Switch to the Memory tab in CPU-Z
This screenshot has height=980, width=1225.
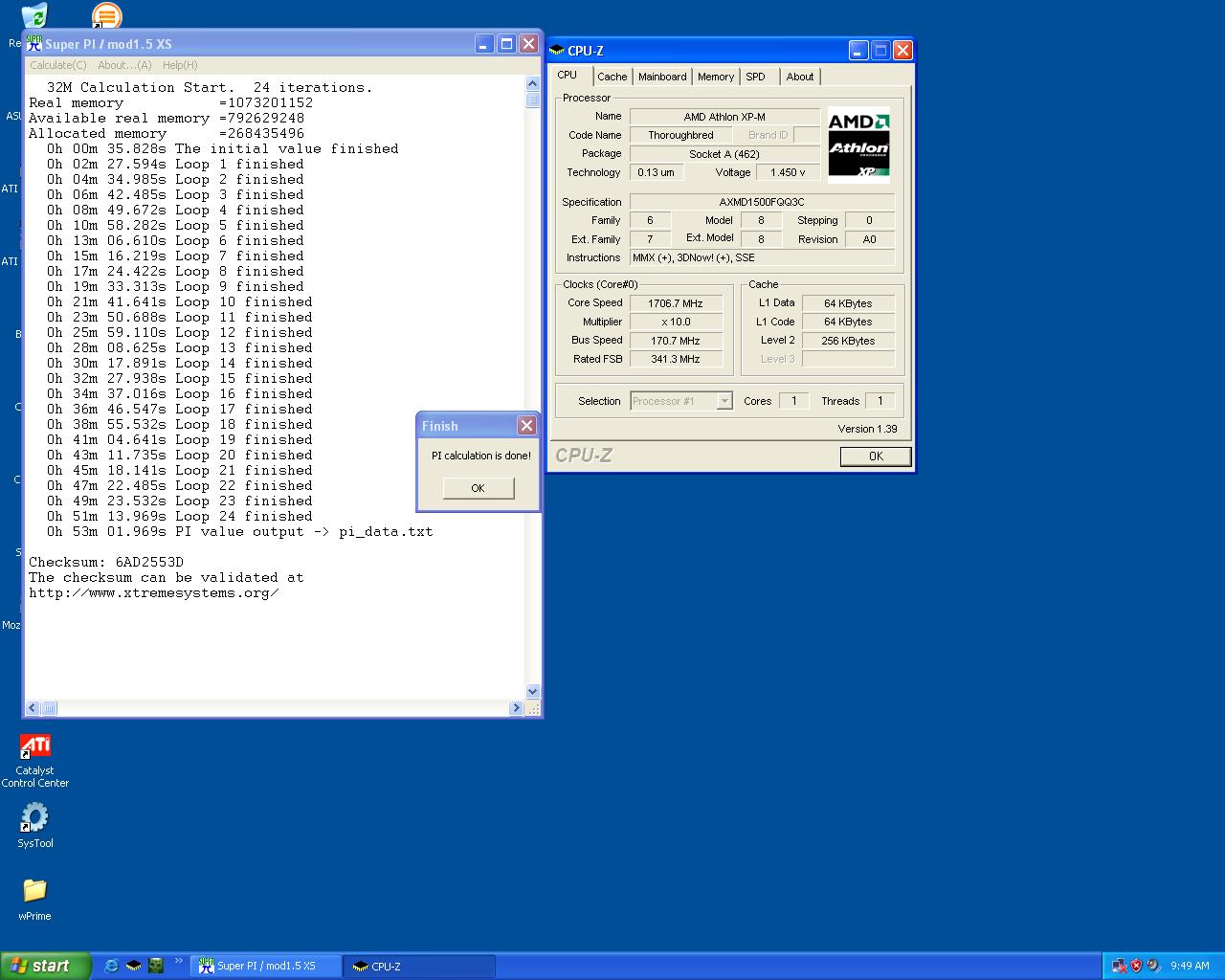coord(716,77)
